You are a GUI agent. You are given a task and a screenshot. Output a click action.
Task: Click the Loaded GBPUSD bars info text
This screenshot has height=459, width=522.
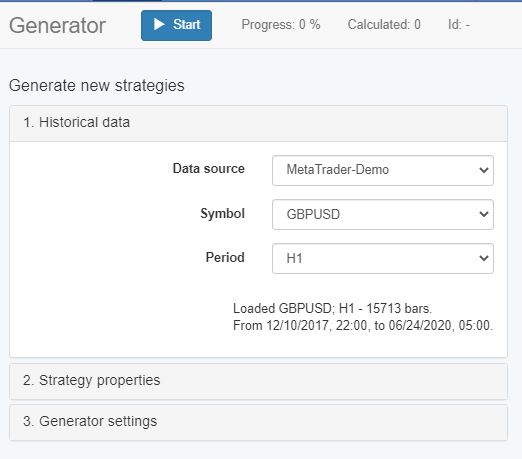[363, 317]
